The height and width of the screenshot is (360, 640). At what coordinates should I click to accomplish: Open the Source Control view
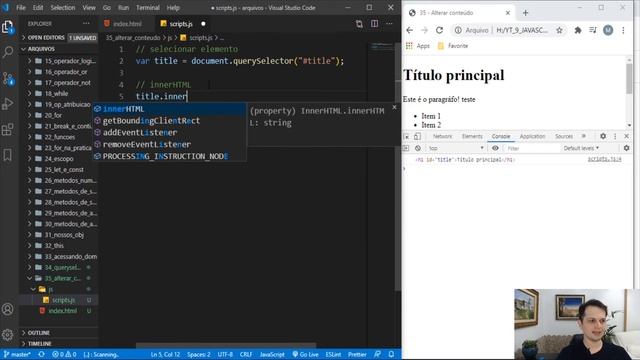coord(8,78)
